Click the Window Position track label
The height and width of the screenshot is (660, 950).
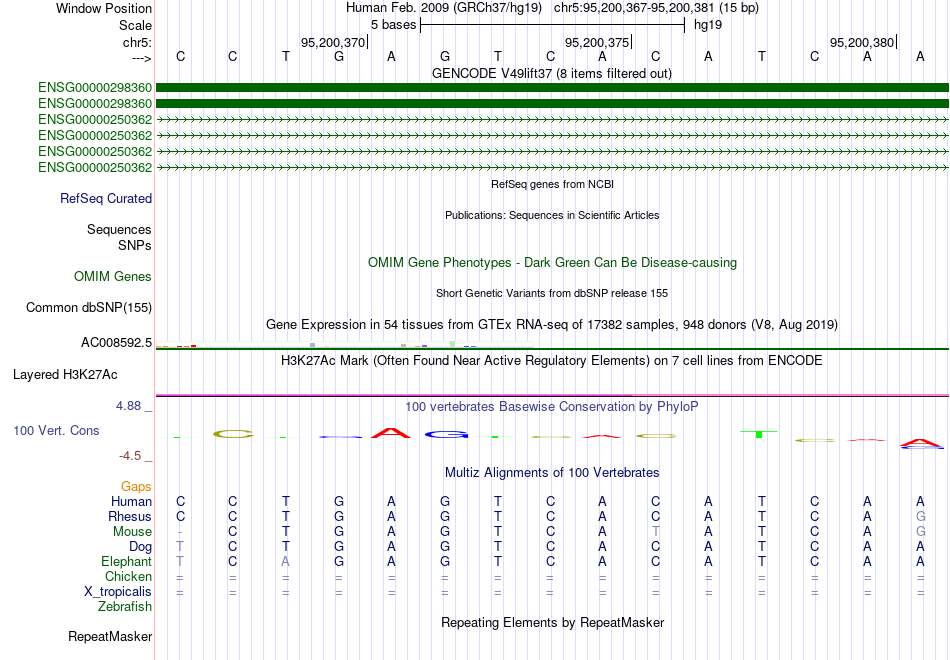[x=104, y=8]
